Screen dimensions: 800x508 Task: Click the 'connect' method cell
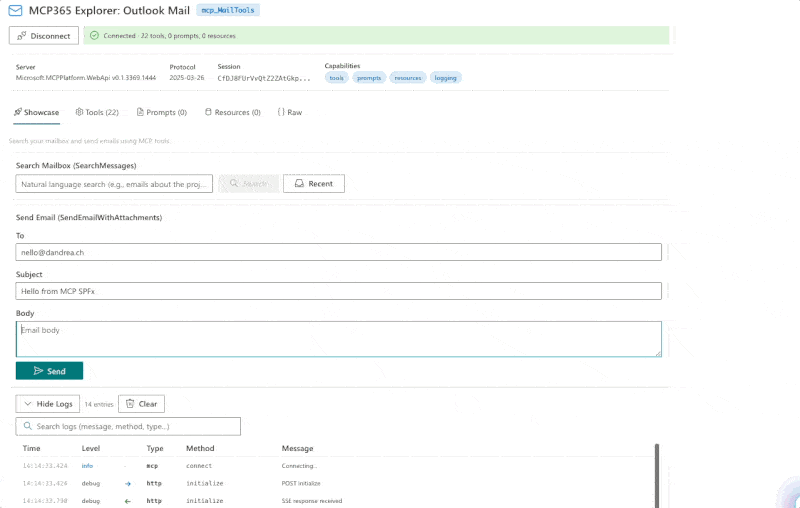point(199,466)
